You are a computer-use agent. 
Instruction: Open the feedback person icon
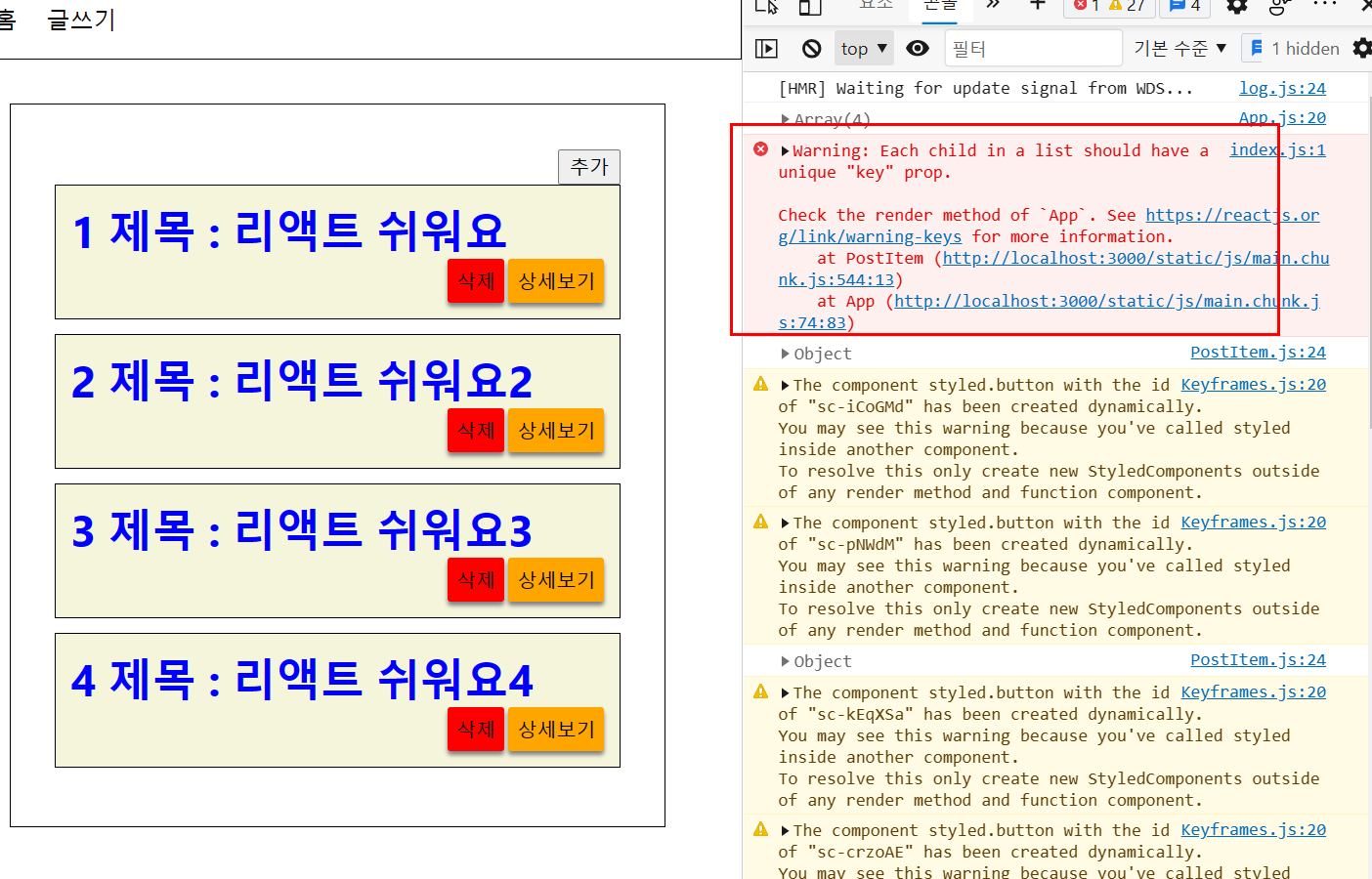(x=1279, y=6)
